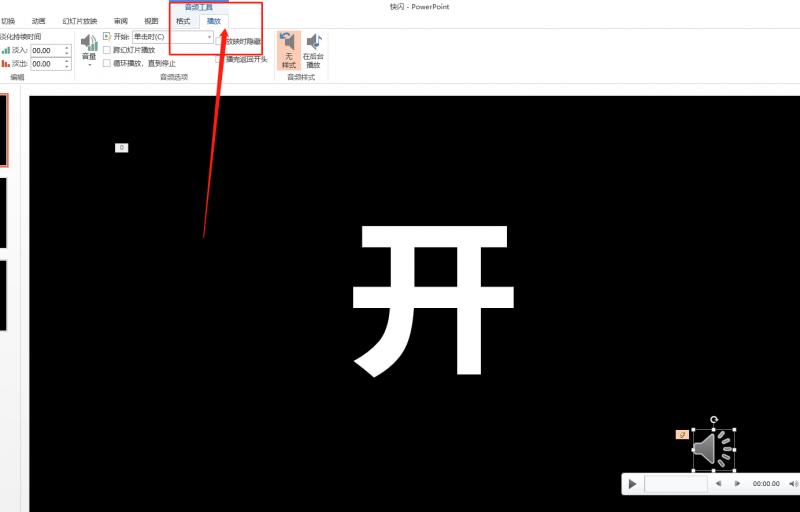The image size is (800, 512).
Task: Step audio backward with left arrow
Action: (x=718, y=483)
